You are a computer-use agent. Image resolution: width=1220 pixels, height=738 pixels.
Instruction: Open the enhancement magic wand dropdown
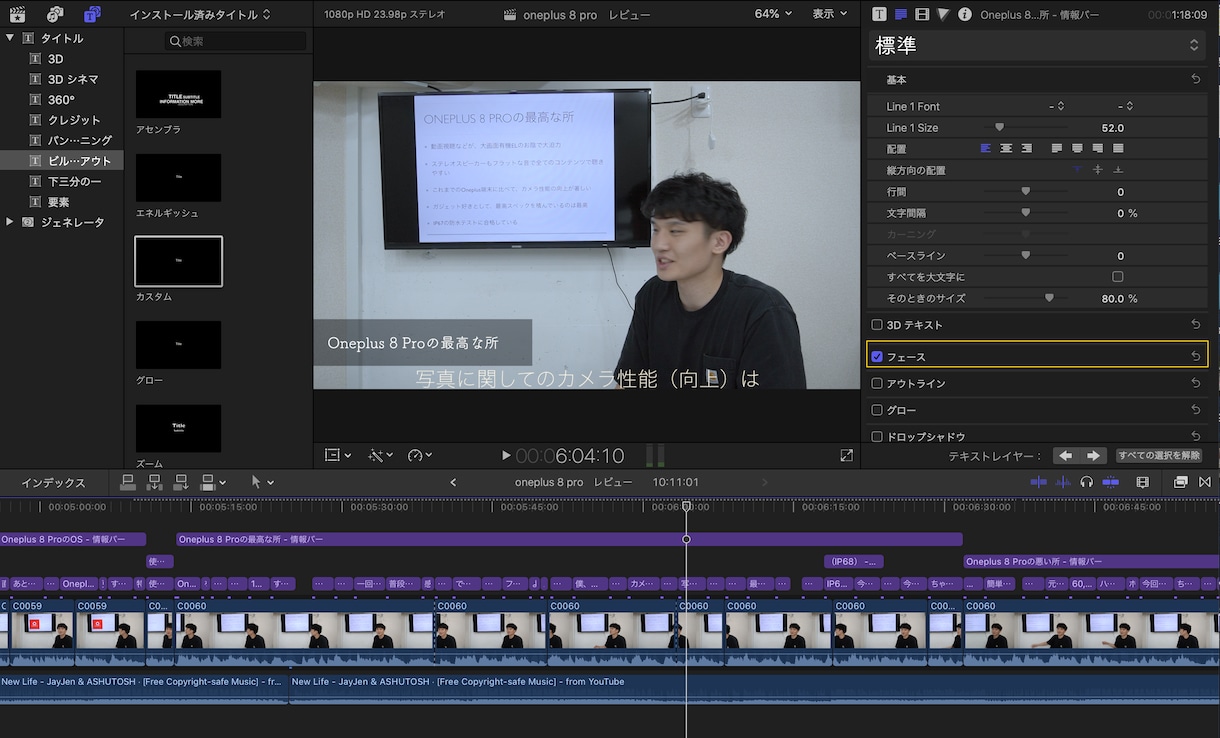tap(381, 455)
